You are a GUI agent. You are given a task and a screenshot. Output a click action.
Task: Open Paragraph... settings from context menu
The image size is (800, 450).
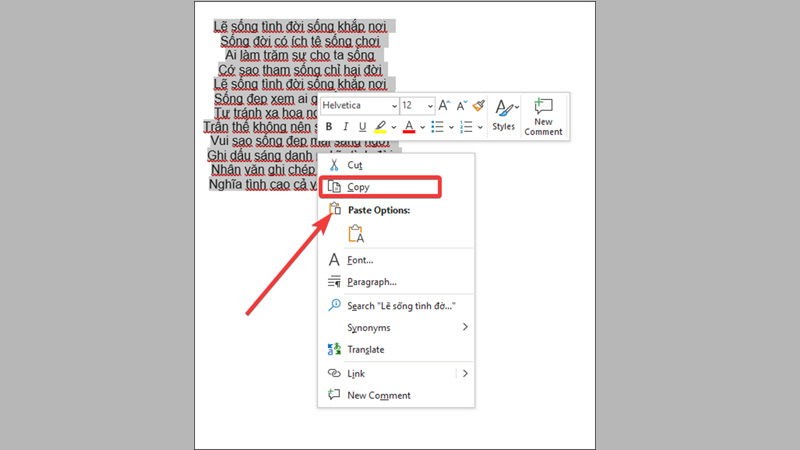pyautogui.click(x=396, y=282)
